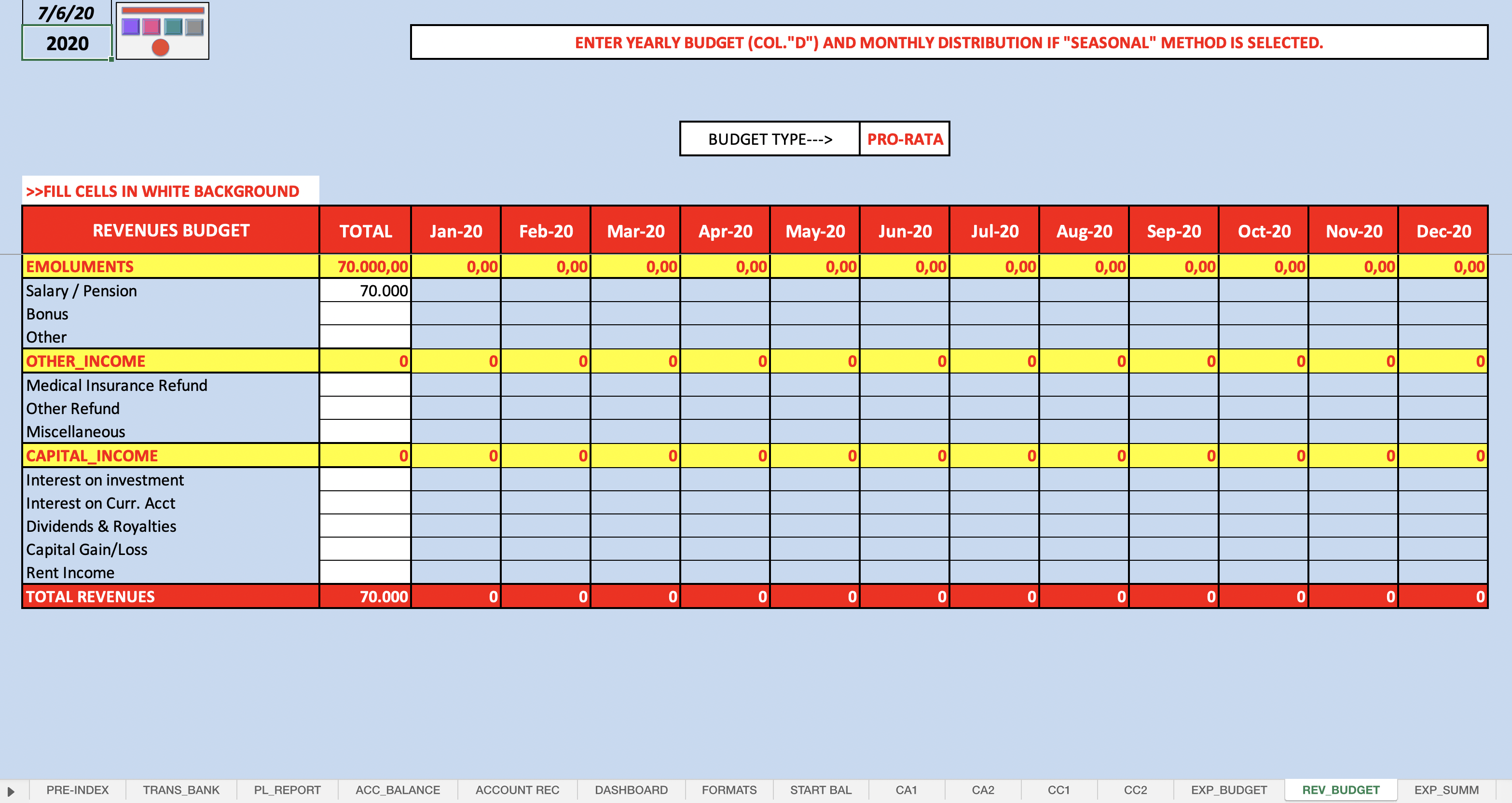Viewport: 1512px width, 803px height.
Task: Click the EMOLUMENTS total 70.000,00 cell
Action: pyautogui.click(x=365, y=266)
